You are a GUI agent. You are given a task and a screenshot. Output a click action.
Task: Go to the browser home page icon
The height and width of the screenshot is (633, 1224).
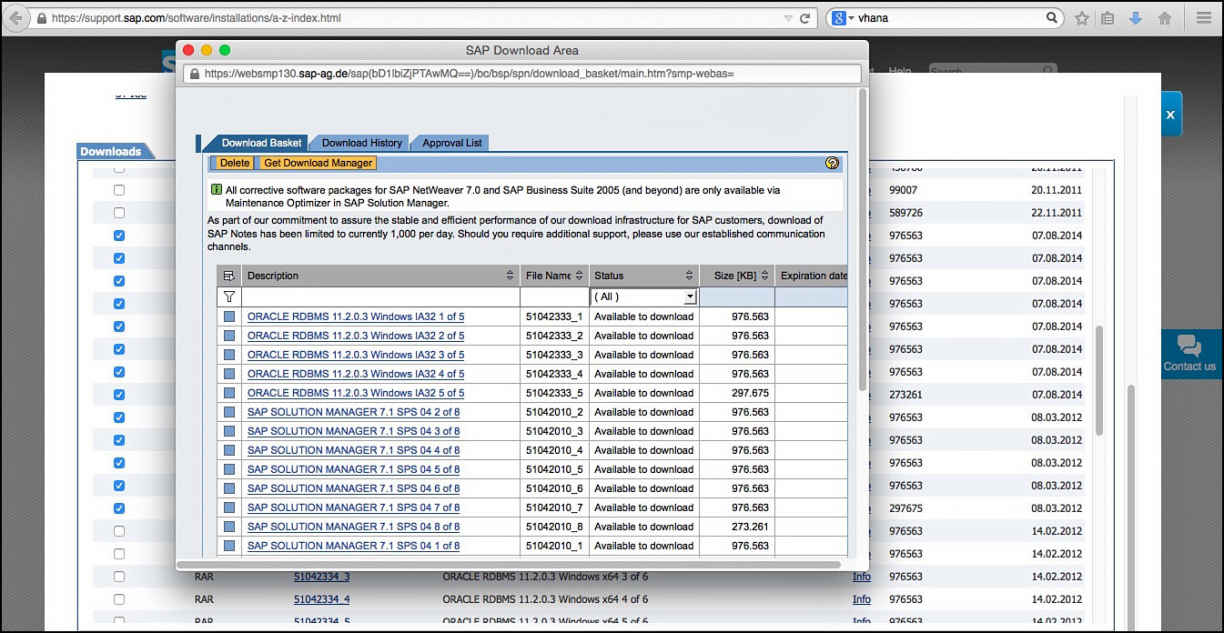point(1164,18)
